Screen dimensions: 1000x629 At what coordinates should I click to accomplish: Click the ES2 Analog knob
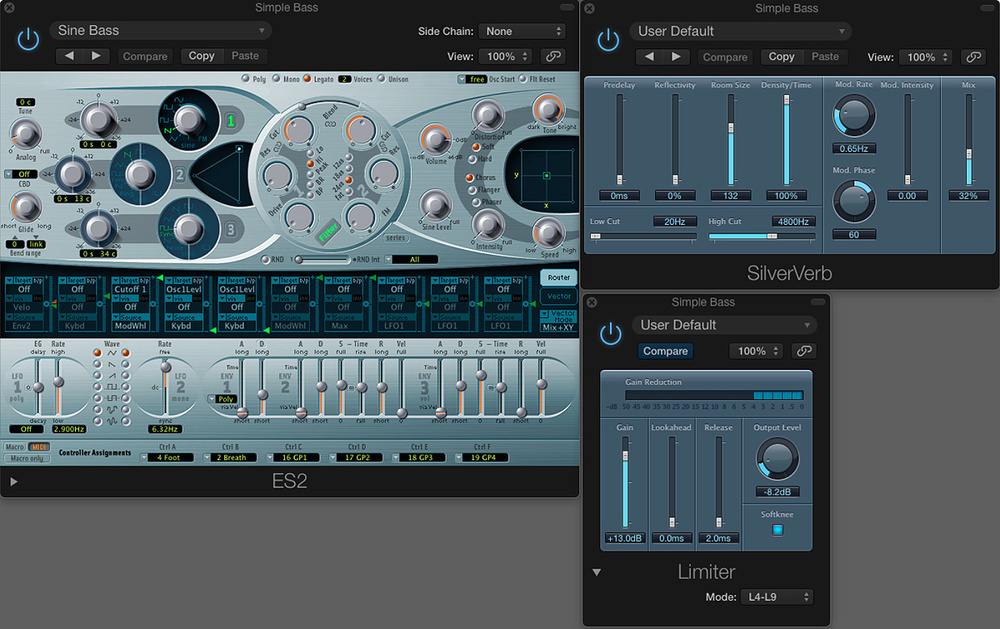(26, 135)
